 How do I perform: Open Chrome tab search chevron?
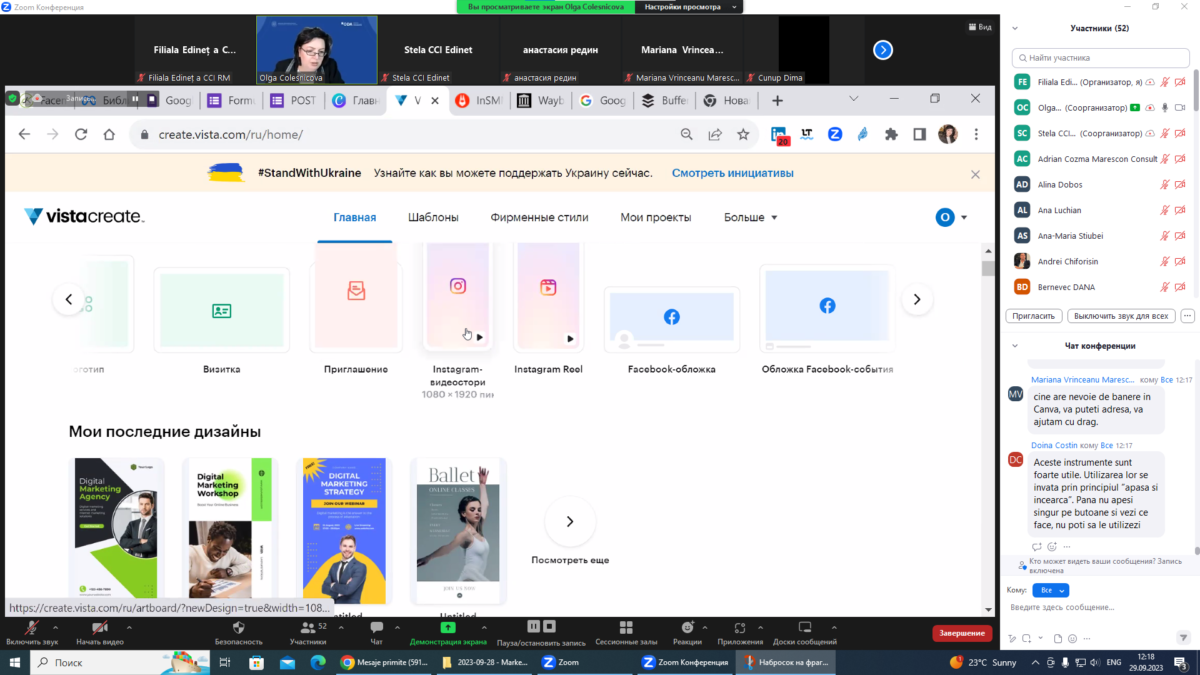tap(854, 99)
